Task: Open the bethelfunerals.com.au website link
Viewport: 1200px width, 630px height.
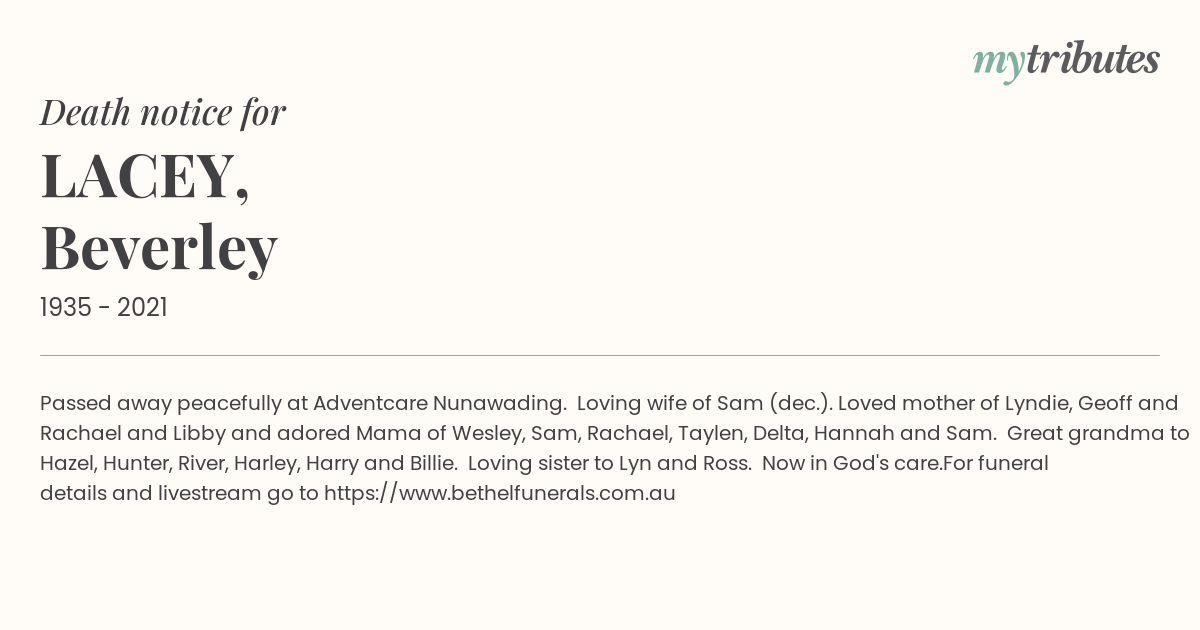Action: [x=500, y=493]
